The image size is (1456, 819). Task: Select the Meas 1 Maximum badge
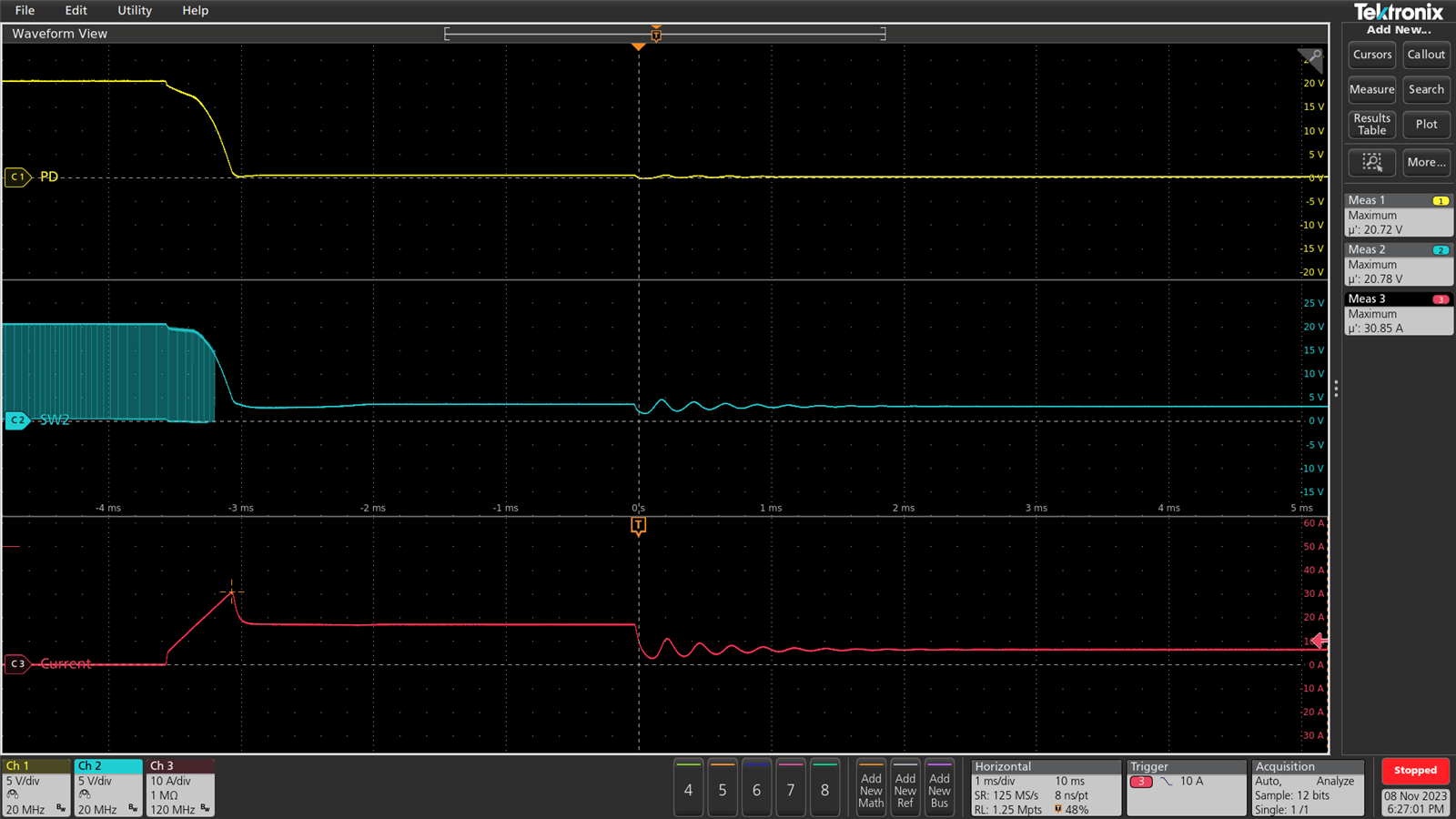click(x=1399, y=215)
